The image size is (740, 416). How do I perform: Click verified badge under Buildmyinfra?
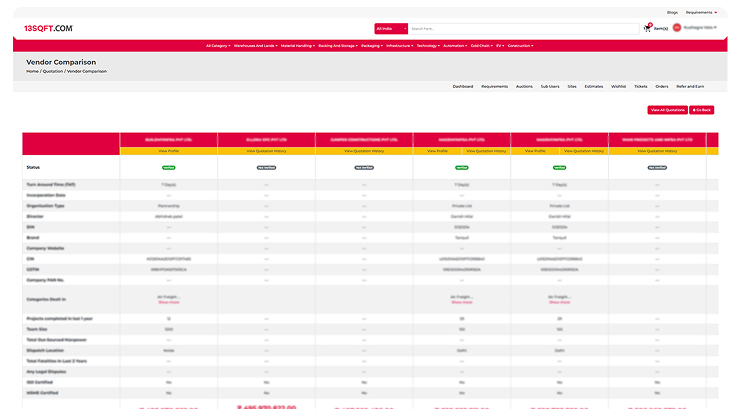[168, 168]
